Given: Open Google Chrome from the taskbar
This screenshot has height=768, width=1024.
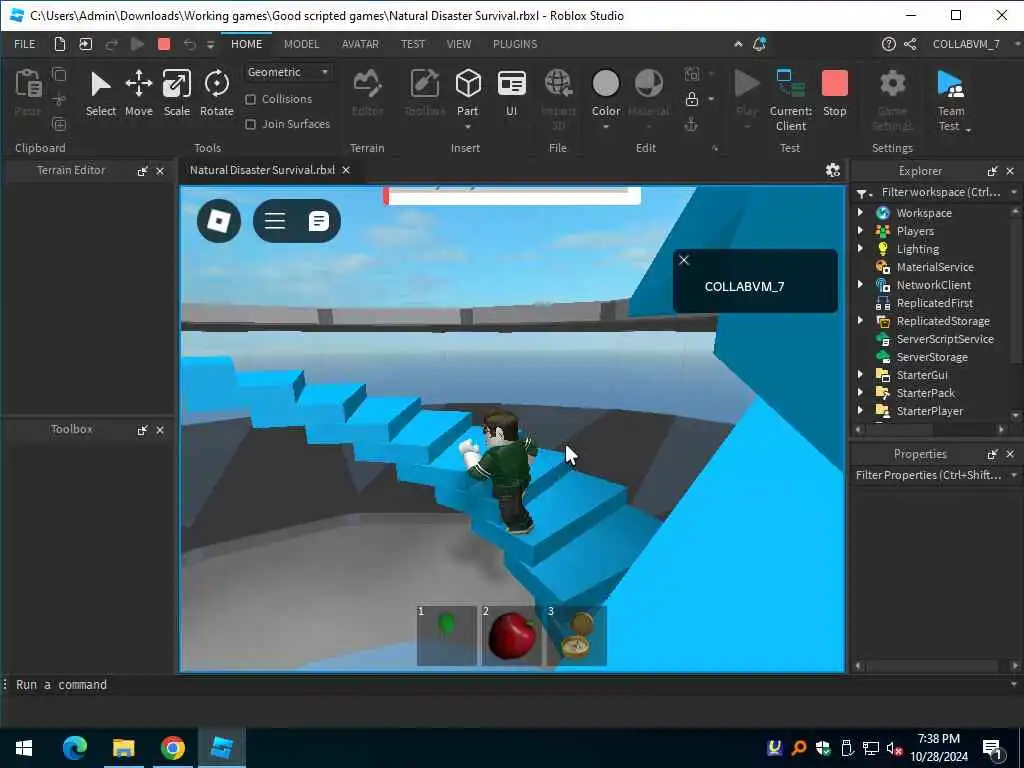Looking at the screenshot, I should pyautogui.click(x=172, y=747).
